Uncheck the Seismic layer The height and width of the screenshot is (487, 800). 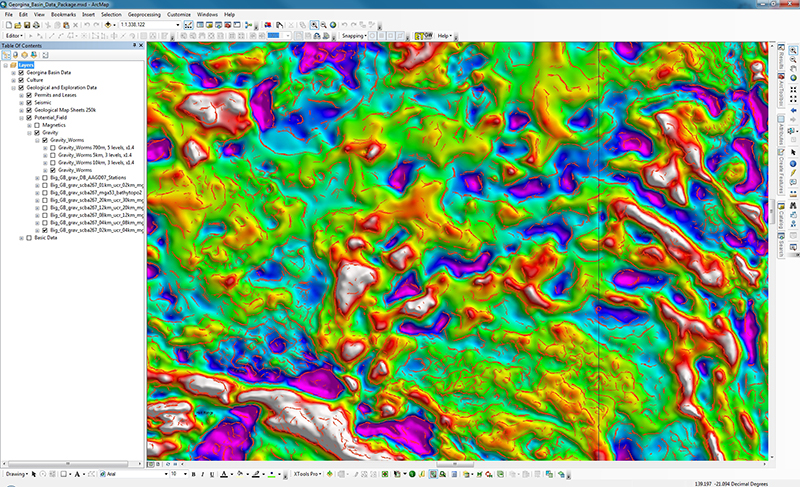click(28, 102)
